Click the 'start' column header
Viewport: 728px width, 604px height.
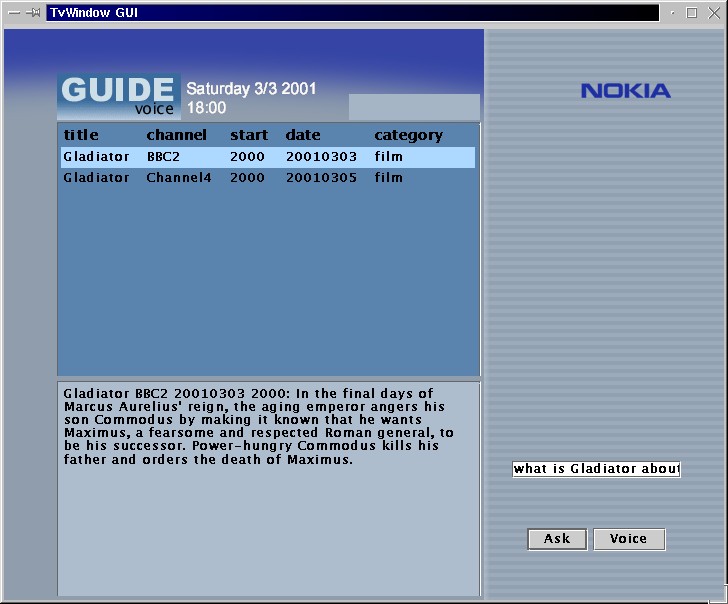click(x=249, y=135)
